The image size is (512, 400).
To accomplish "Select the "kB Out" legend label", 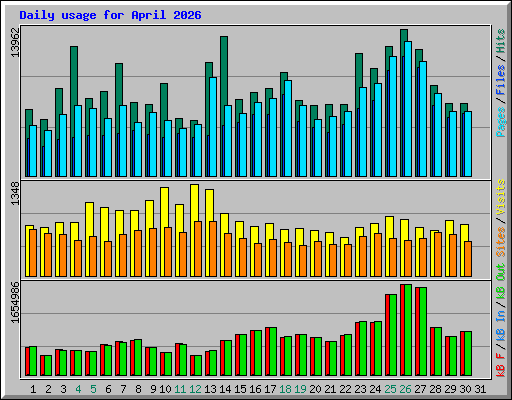I will 500,281.
